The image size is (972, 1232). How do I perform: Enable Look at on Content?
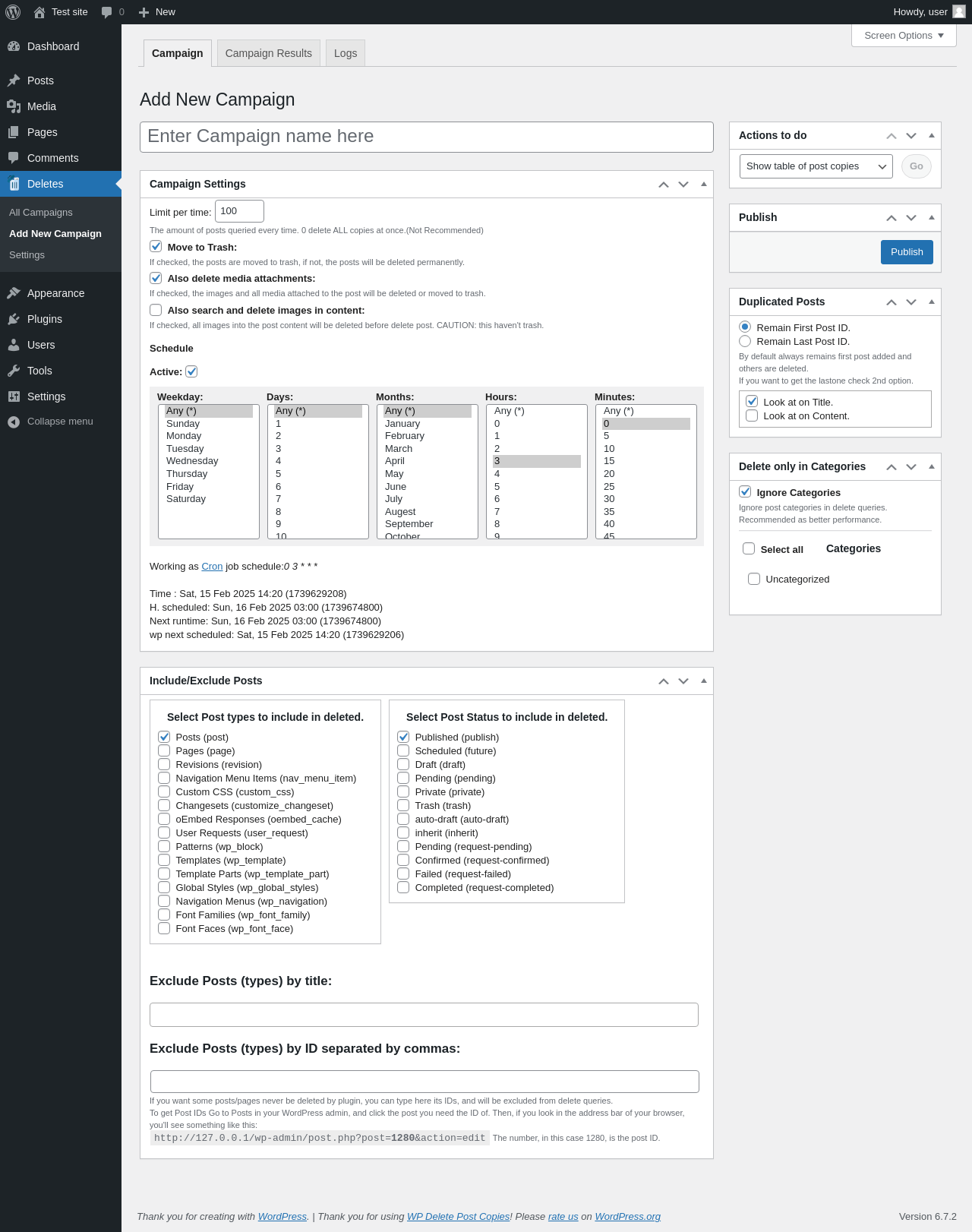(x=752, y=415)
